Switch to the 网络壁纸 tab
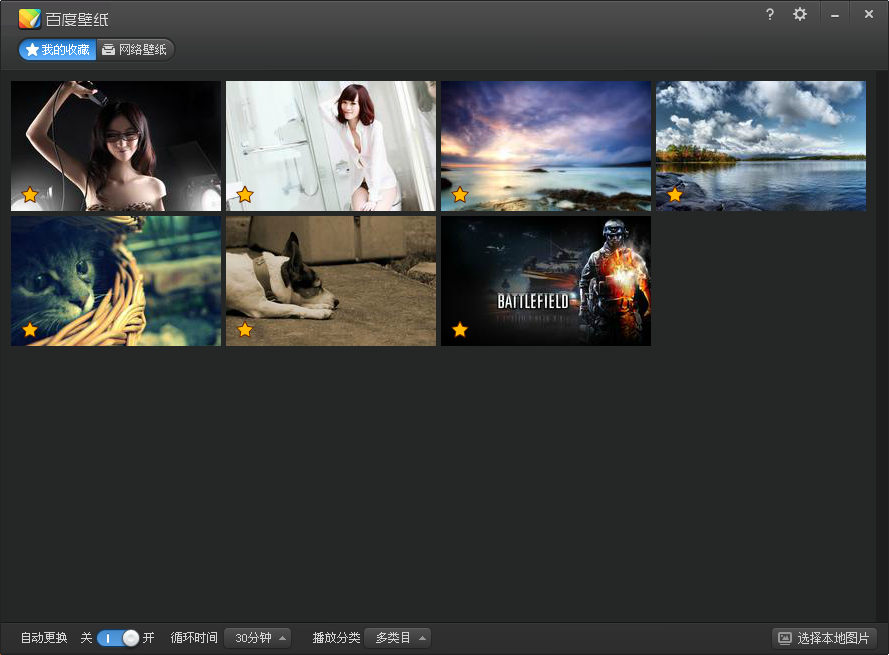The image size is (889, 655). point(135,50)
